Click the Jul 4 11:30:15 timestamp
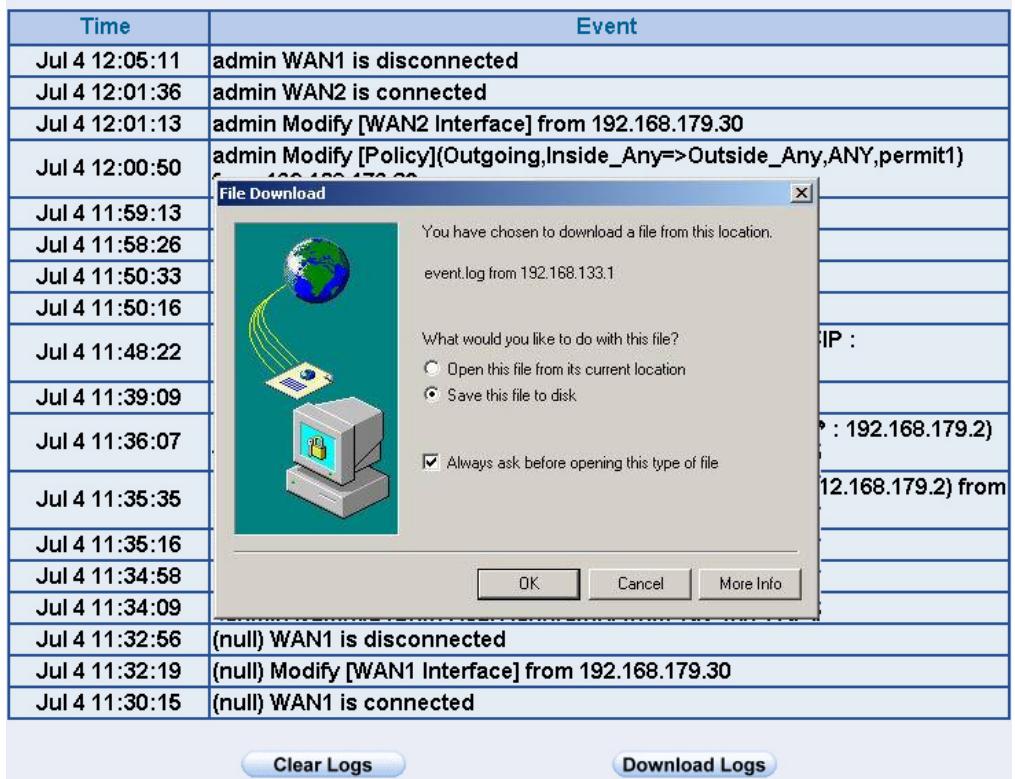Image resolution: width=1015 pixels, height=779 pixels. [108, 703]
